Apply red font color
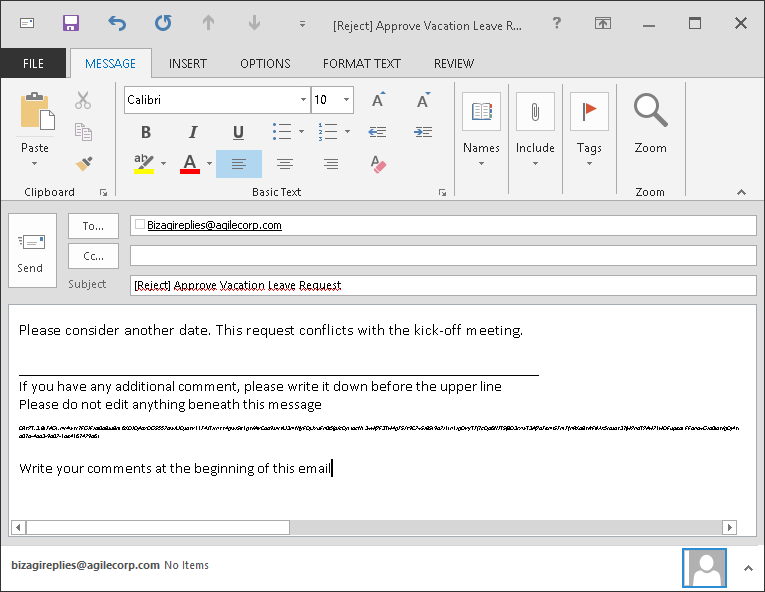This screenshot has height=592, width=765. 190,164
